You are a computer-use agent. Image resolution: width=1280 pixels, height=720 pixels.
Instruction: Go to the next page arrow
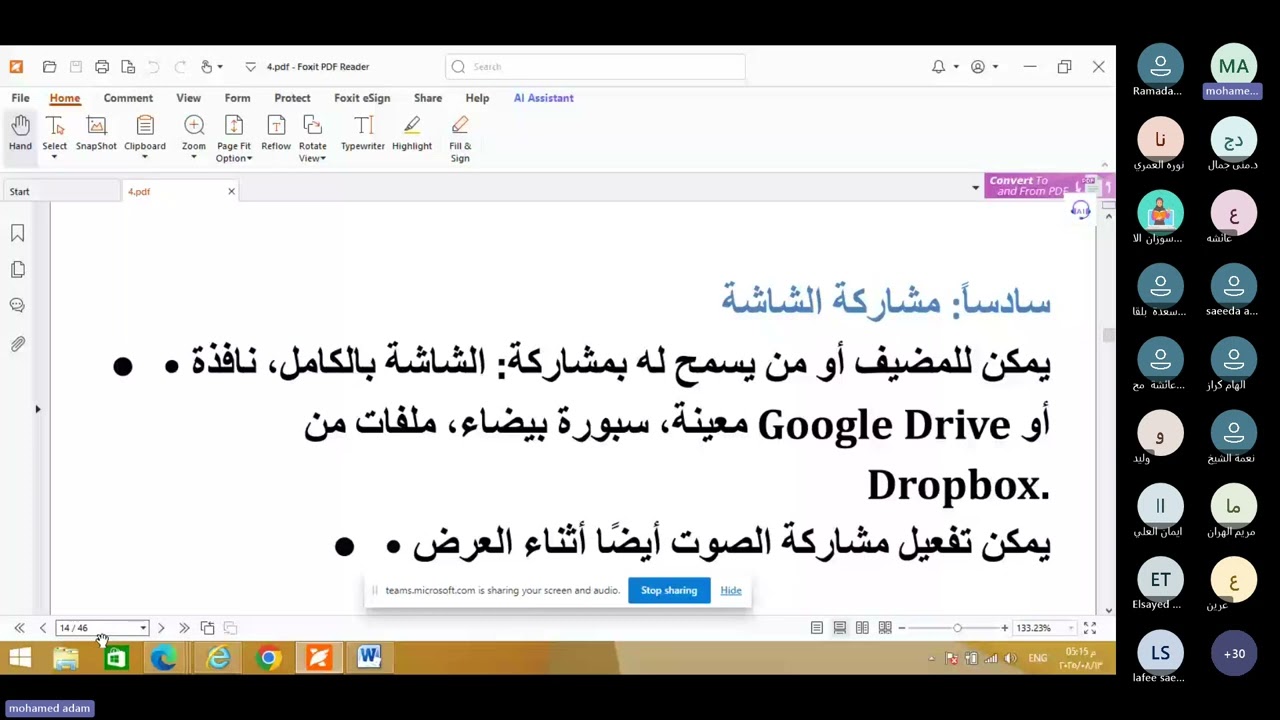pyautogui.click(x=161, y=628)
